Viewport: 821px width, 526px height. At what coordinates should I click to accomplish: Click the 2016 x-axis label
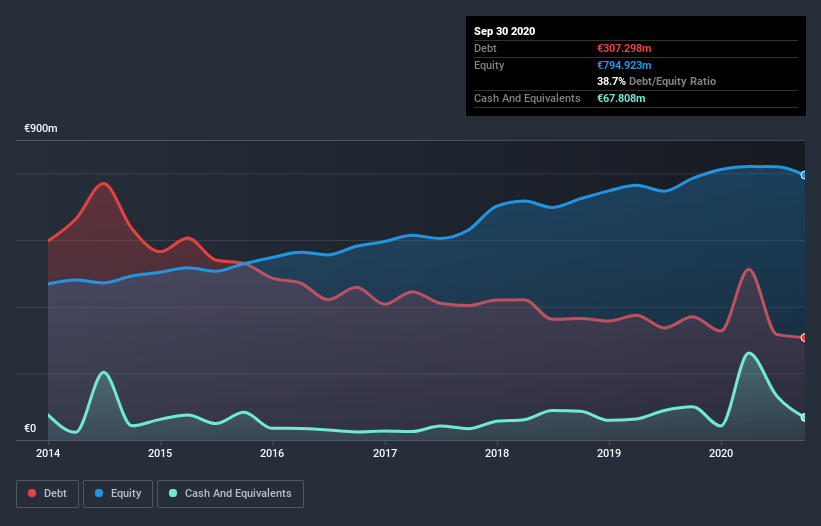272,453
